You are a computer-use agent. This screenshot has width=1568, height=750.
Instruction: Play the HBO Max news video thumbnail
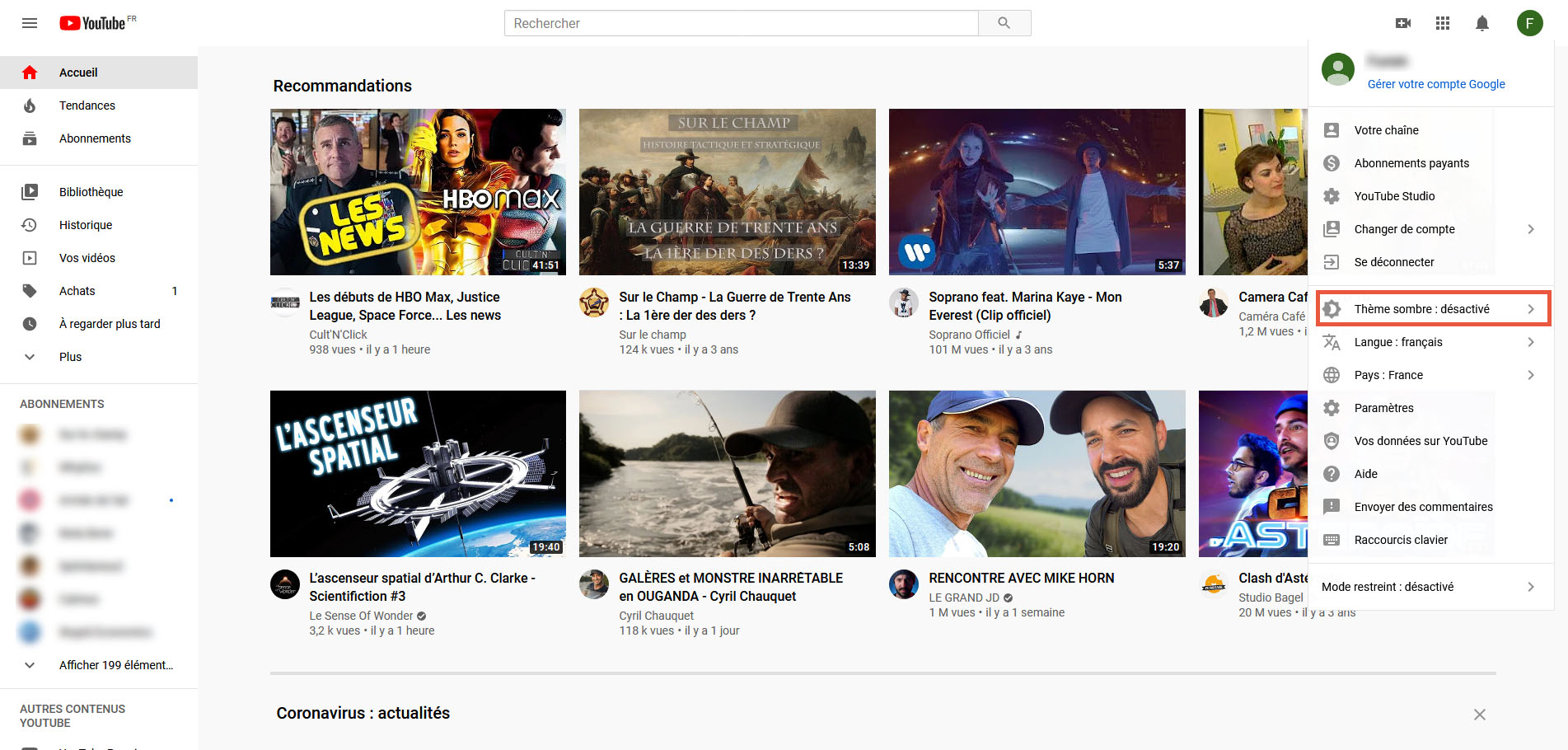click(418, 192)
